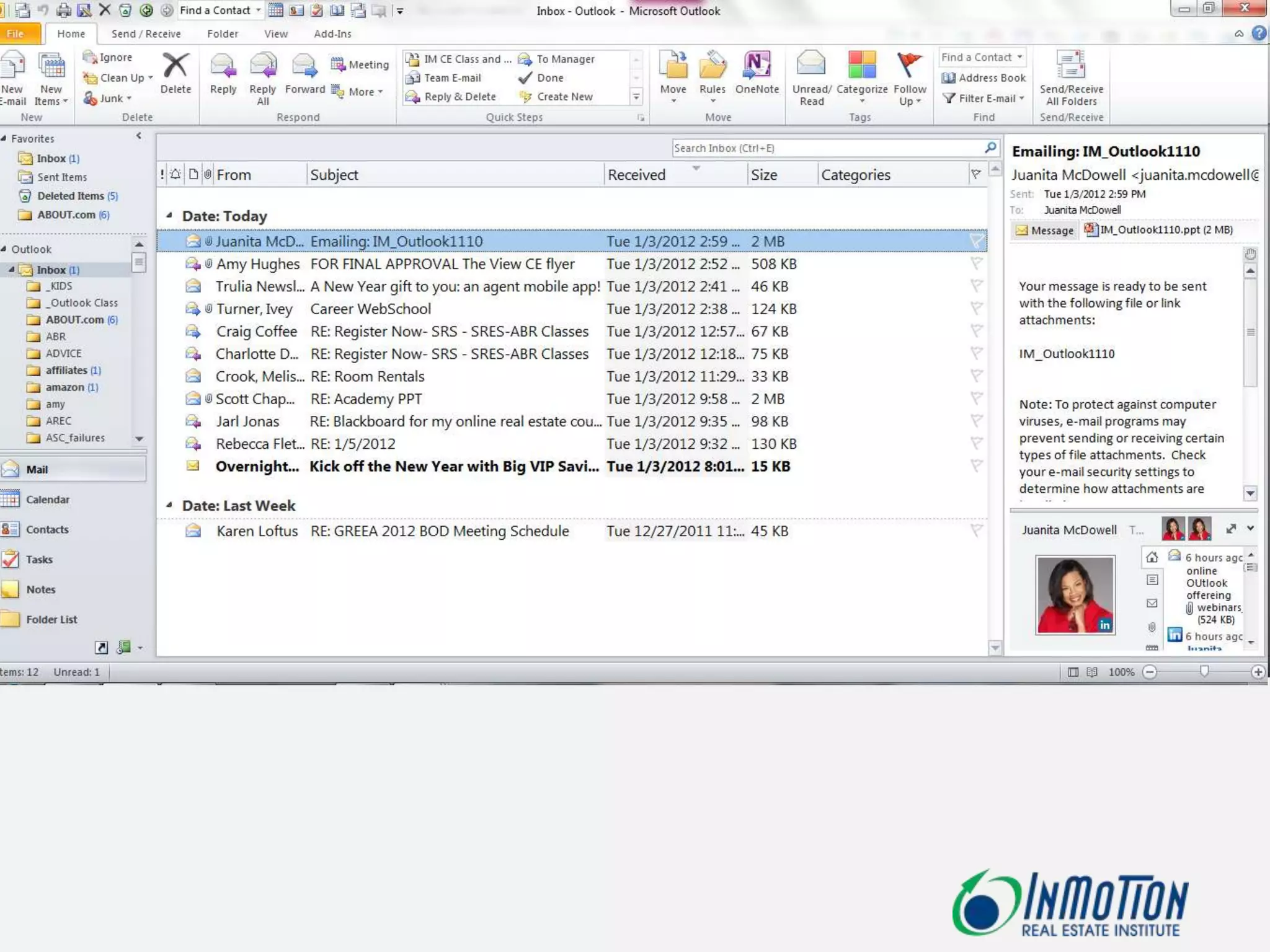
Task: Open the Calendar navigation pane
Action: [x=48, y=500]
